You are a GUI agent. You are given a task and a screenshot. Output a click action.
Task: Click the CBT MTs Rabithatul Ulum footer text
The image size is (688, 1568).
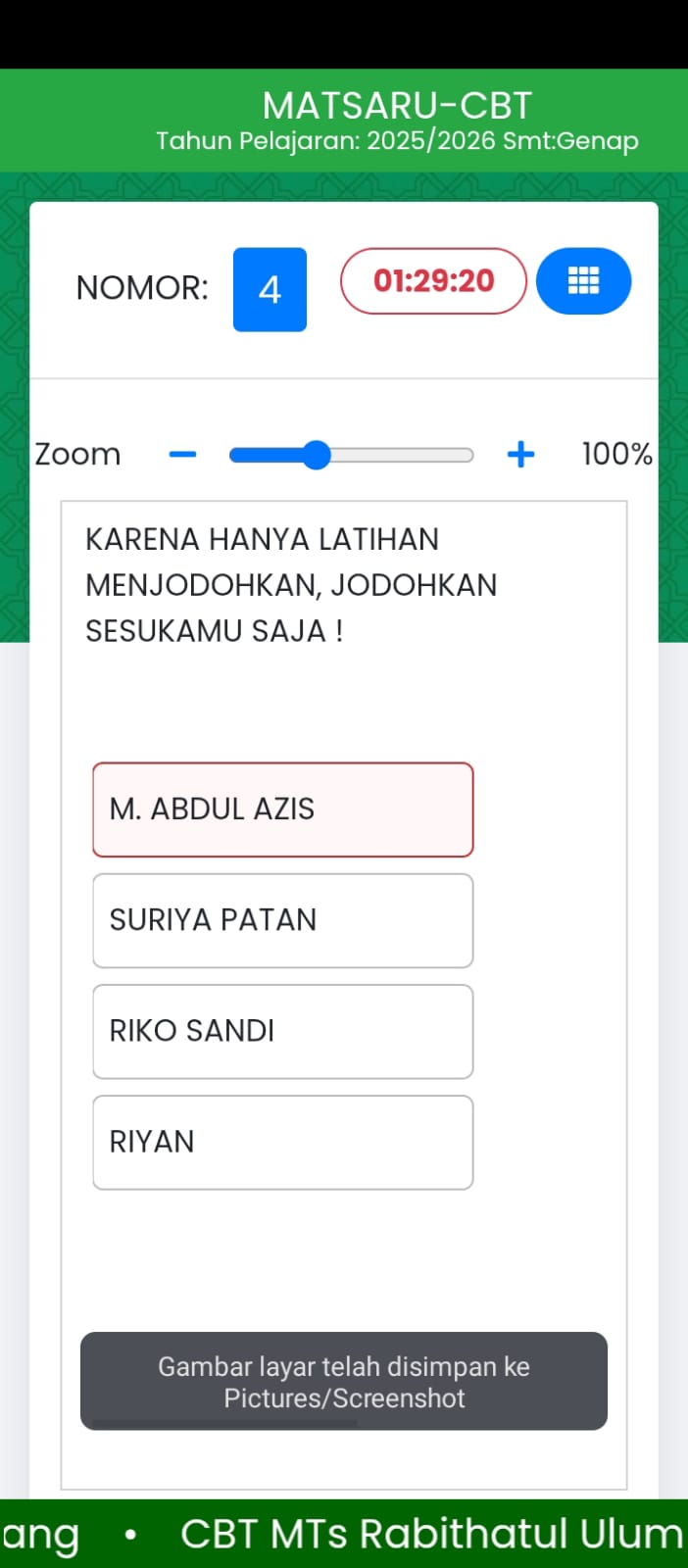click(431, 1535)
